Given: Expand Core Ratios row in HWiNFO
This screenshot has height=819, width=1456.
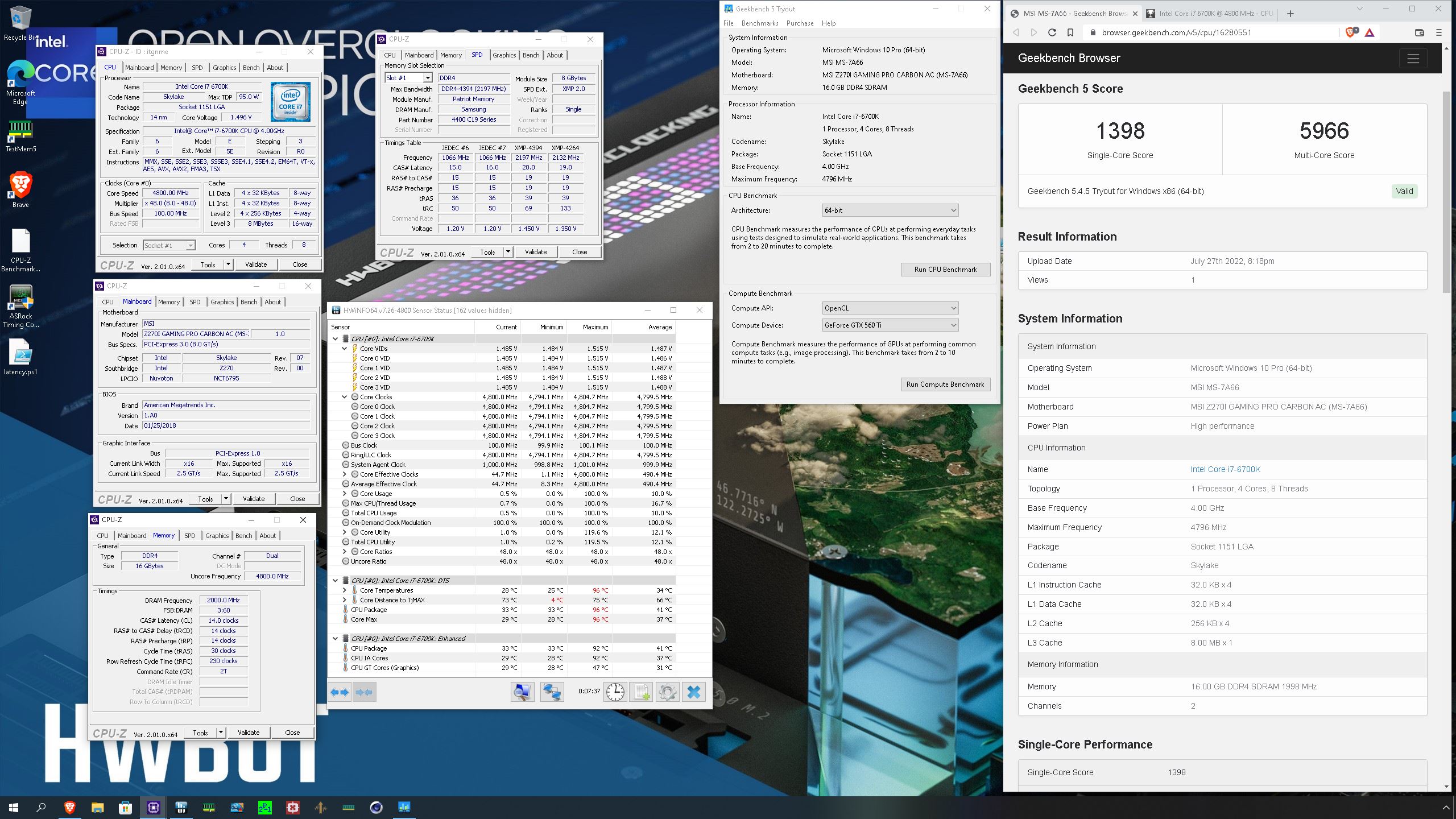Looking at the screenshot, I should coord(345,552).
